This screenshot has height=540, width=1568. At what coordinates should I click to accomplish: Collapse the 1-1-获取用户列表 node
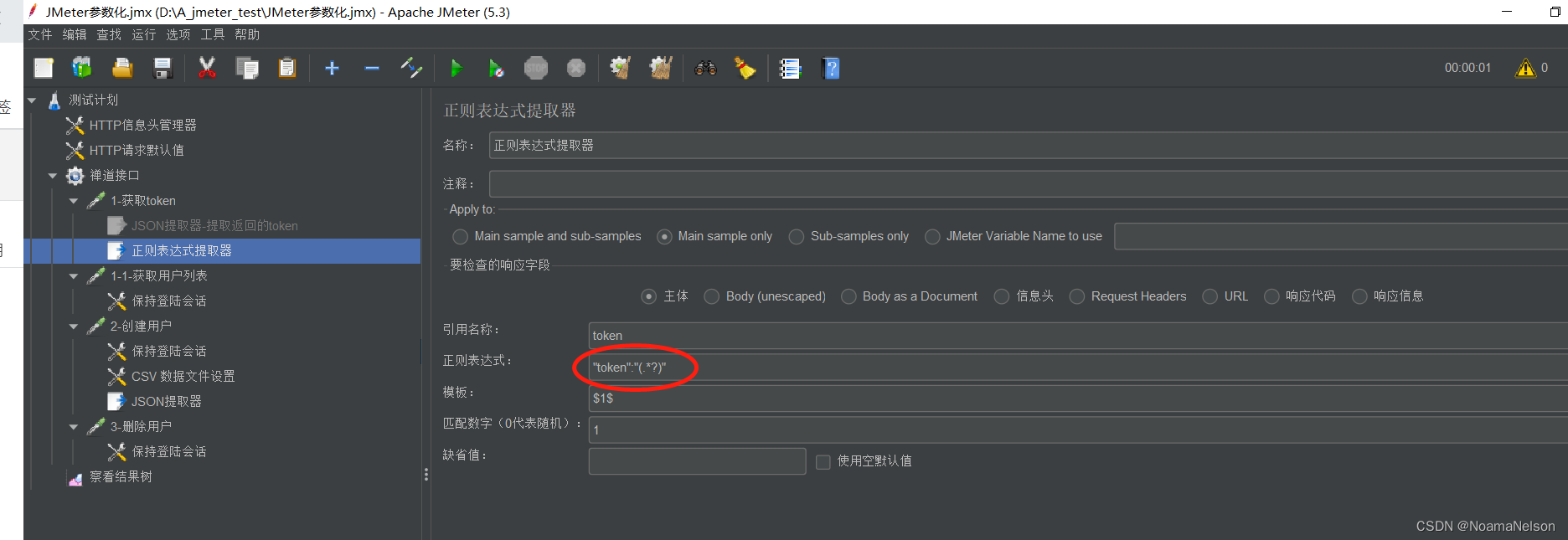[74, 276]
